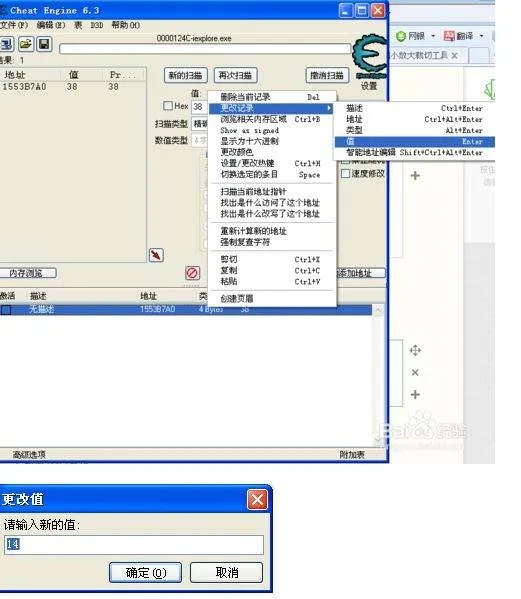Image resolution: width=521 pixels, height=599 pixels.
Task: Select 更改记录 submenu entry
Action: (271, 108)
